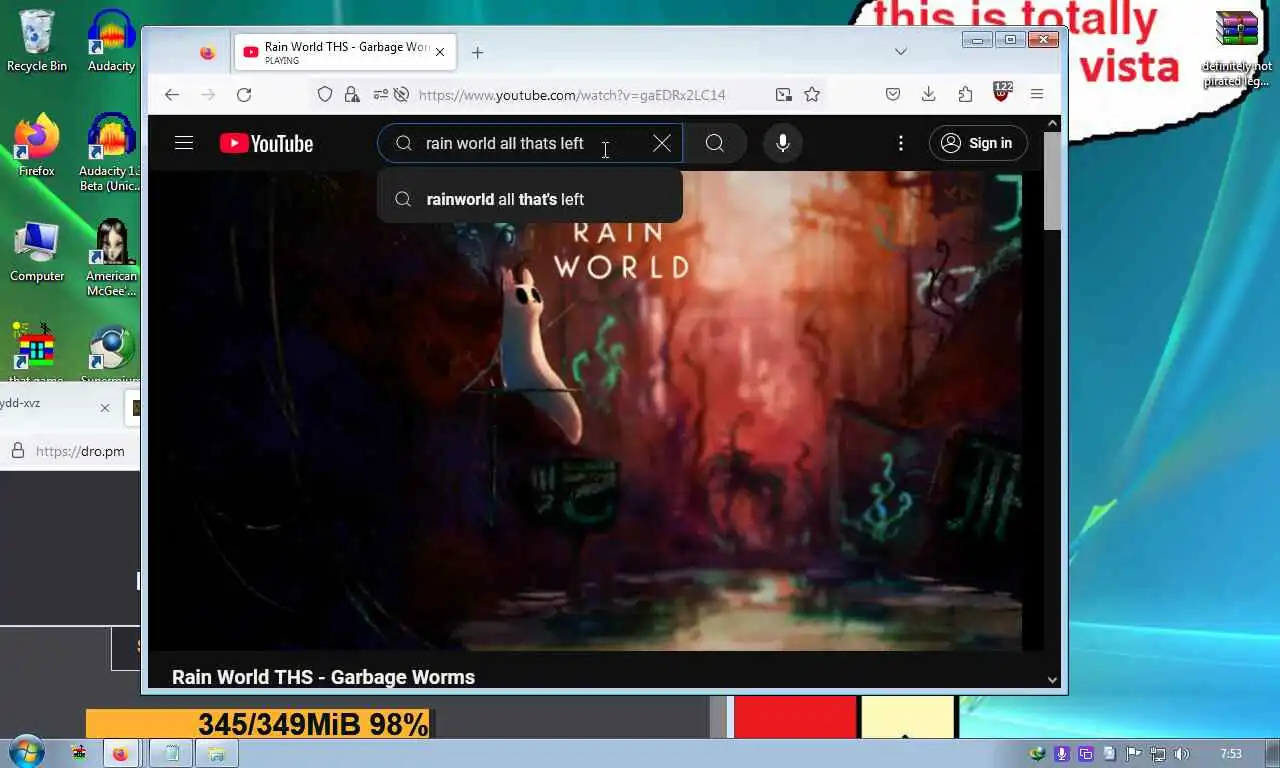This screenshot has width=1280, height=768.
Task: Click page scrollbar down arrow
Action: (1052, 679)
